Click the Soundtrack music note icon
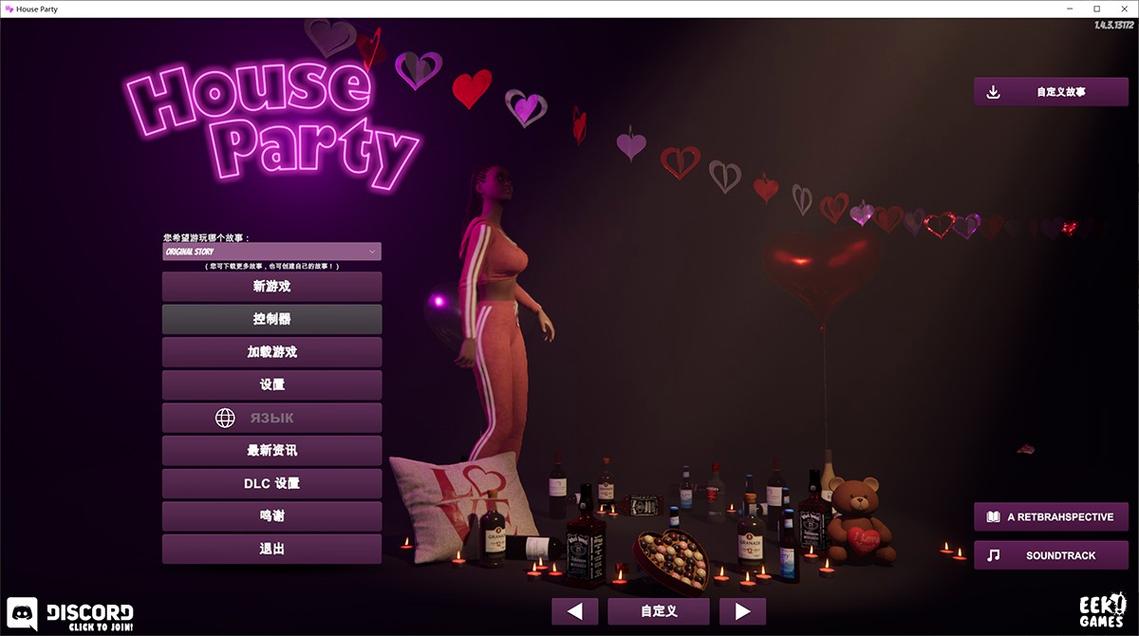This screenshot has height=636, width=1139. [993, 555]
